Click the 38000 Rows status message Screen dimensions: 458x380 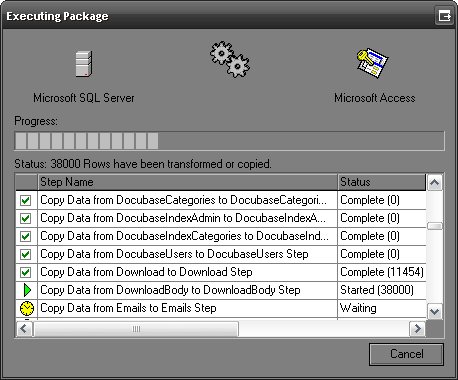143,164
